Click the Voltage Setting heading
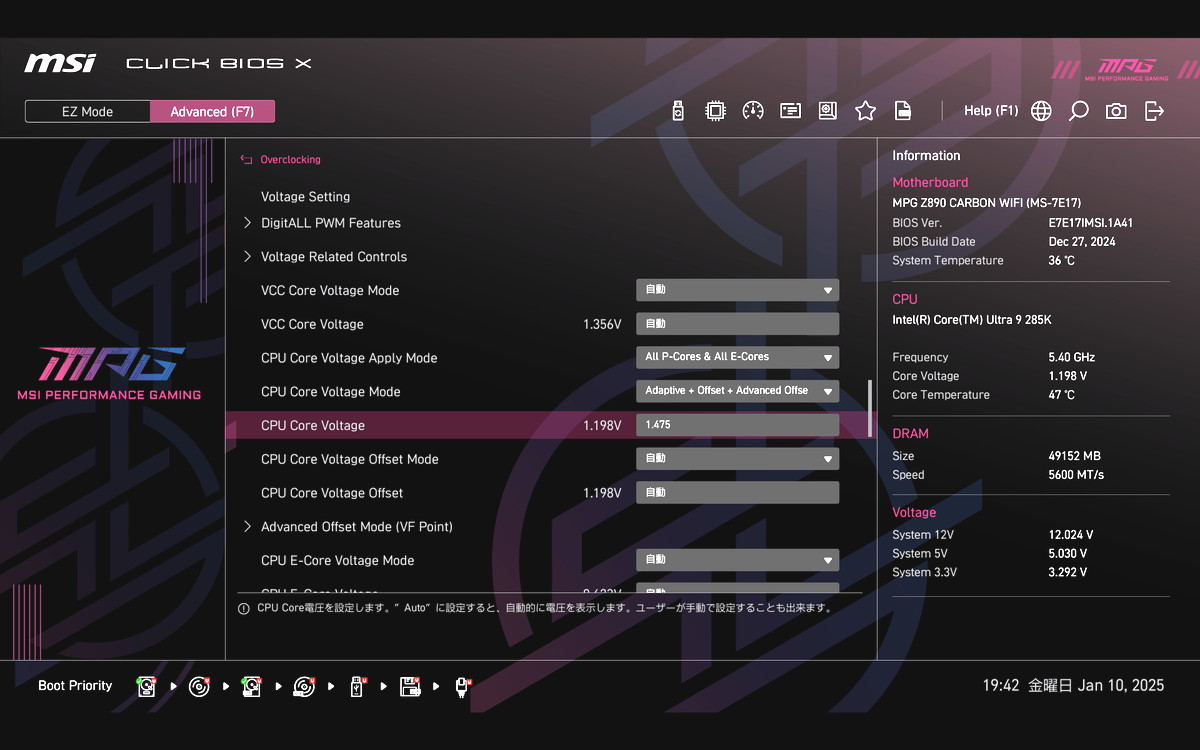The height and width of the screenshot is (750, 1200). (305, 197)
